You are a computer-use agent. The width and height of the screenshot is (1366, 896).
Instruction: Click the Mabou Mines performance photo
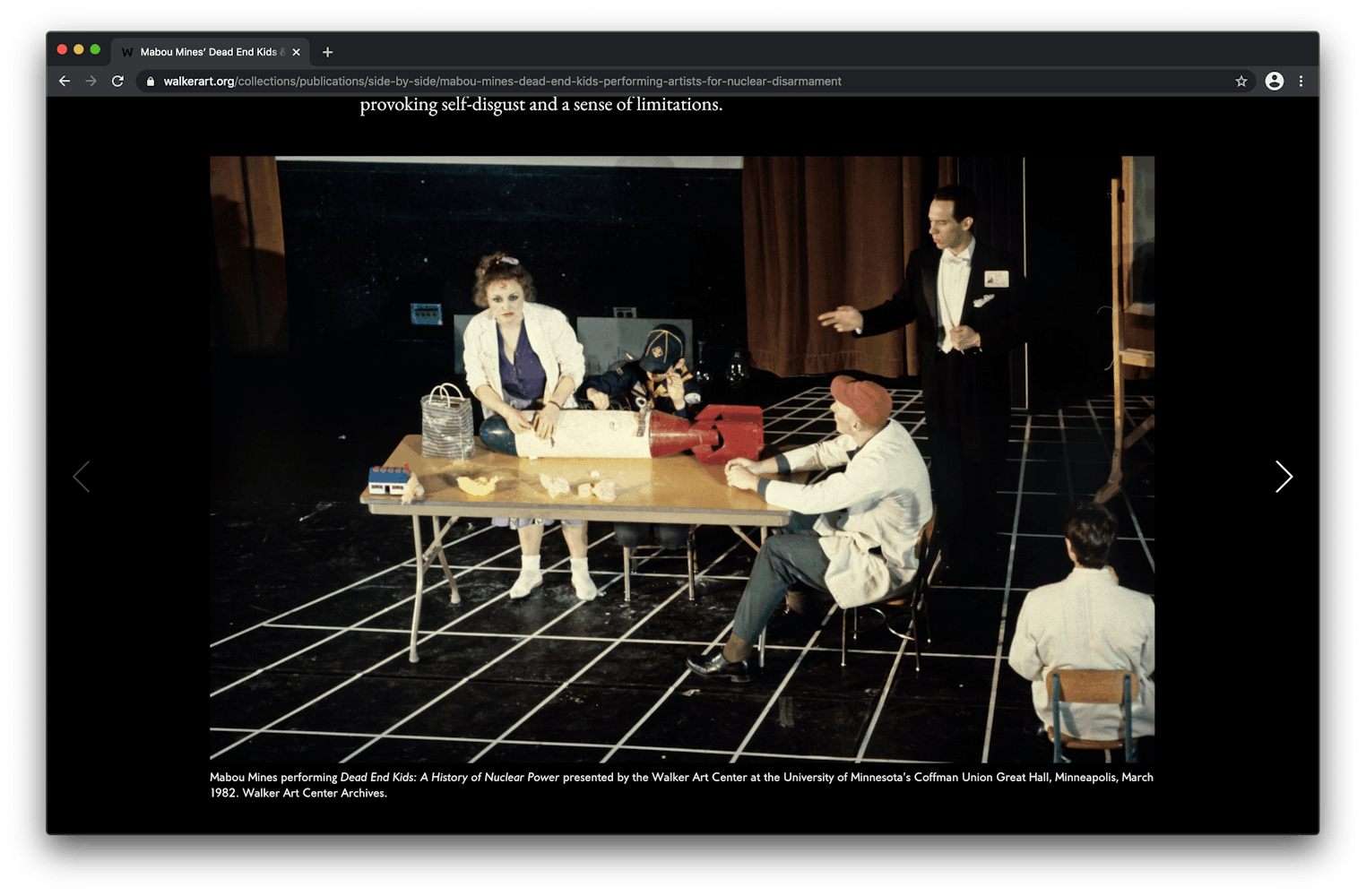click(x=681, y=459)
